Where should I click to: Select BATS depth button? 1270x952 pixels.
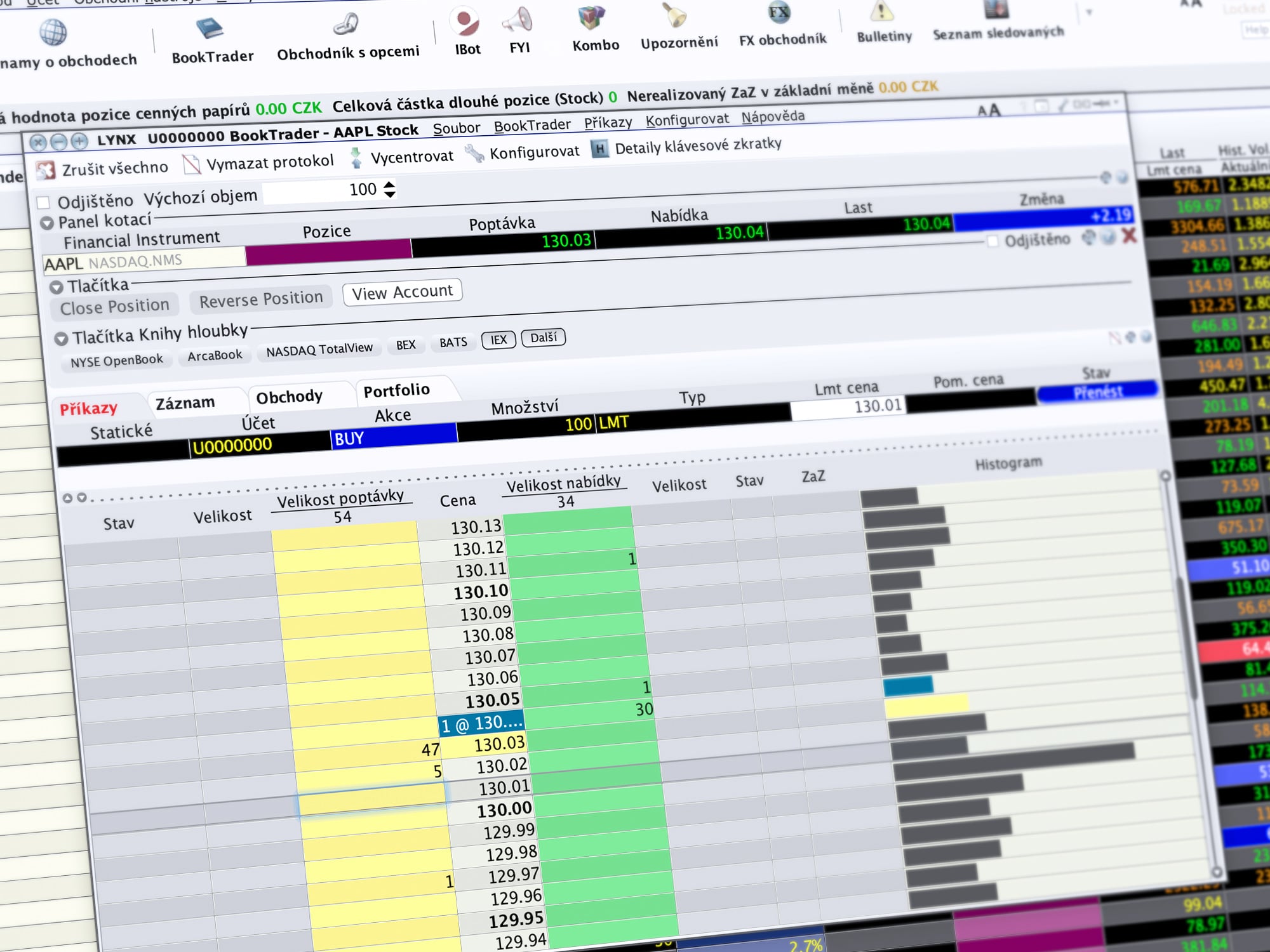453,342
